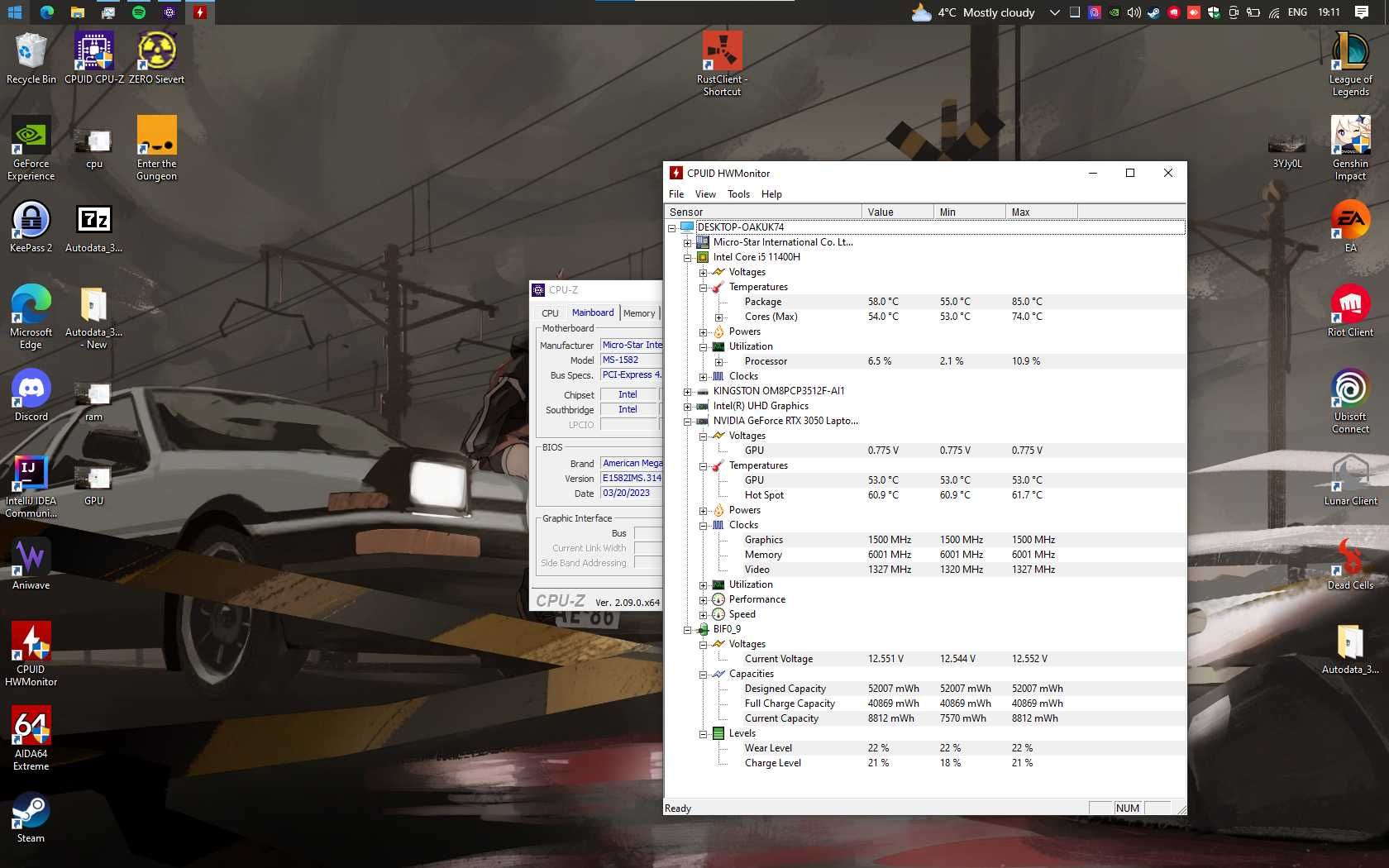Open the CPUID CPU-Z desktop shortcut
Screen dimensions: 1389x868
click(93, 58)
